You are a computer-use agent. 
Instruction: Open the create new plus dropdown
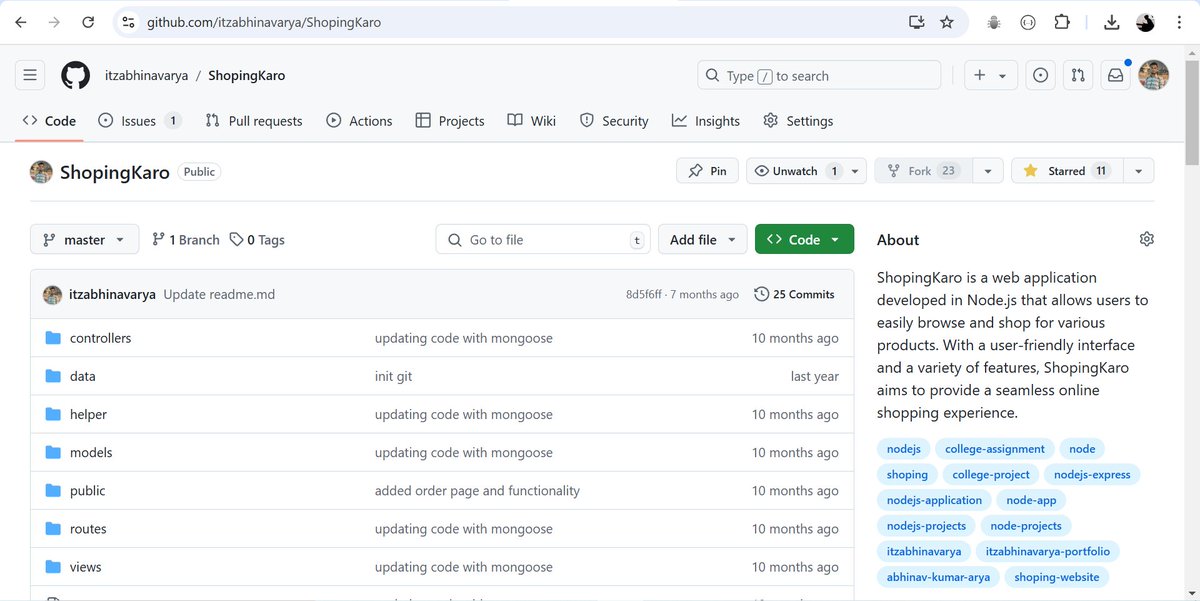[991, 75]
